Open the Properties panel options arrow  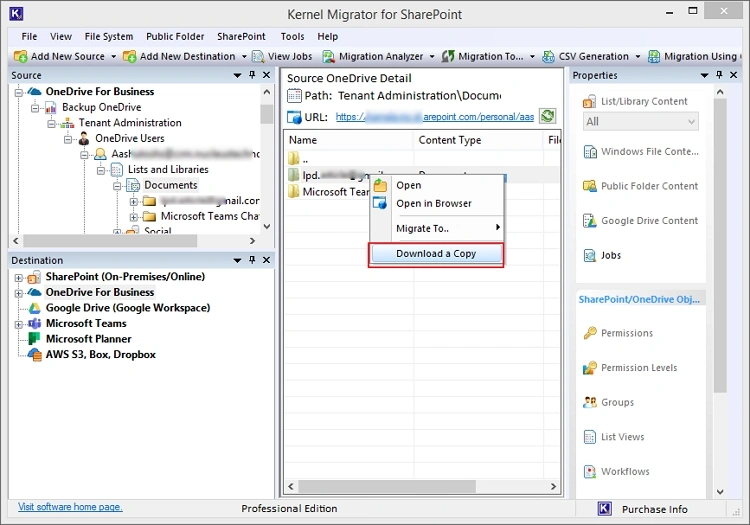coord(704,75)
